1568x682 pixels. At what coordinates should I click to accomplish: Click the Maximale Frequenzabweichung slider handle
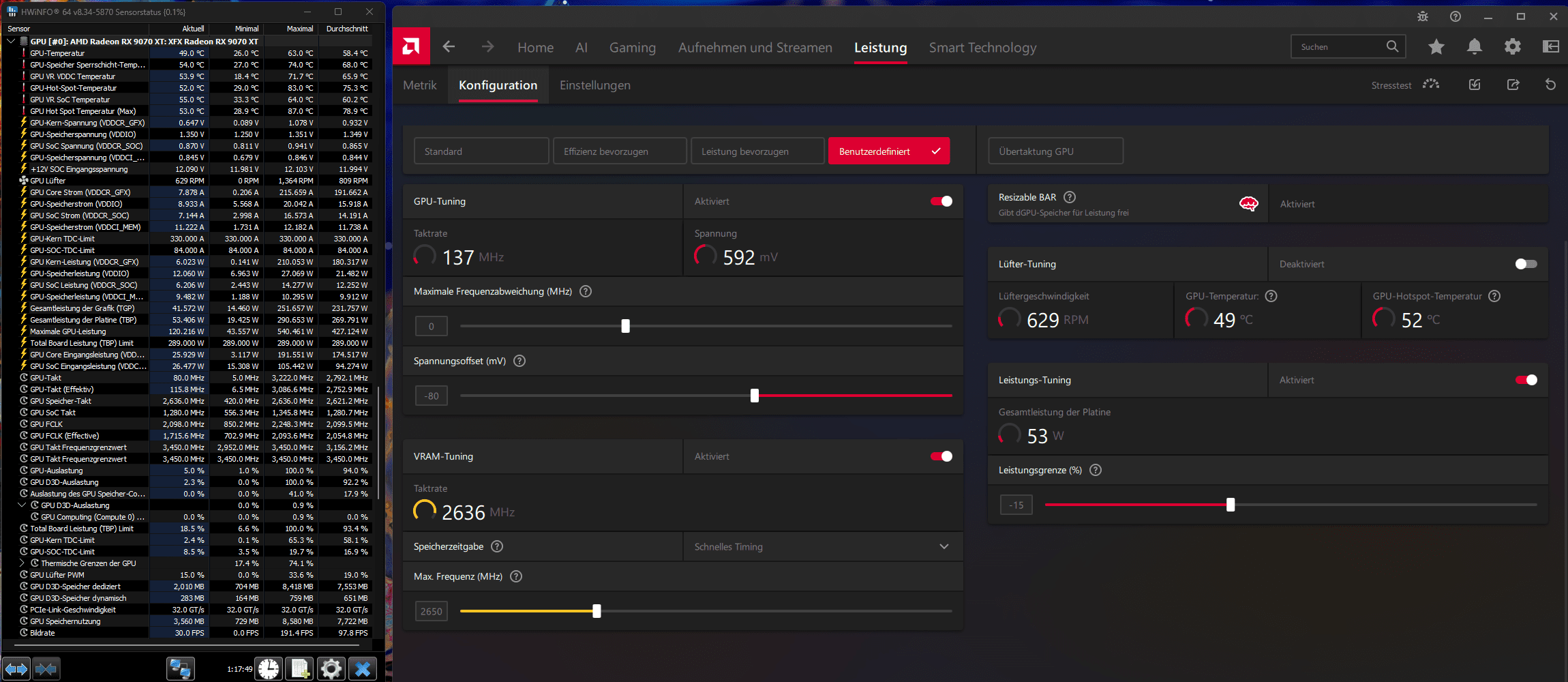point(625,326)
